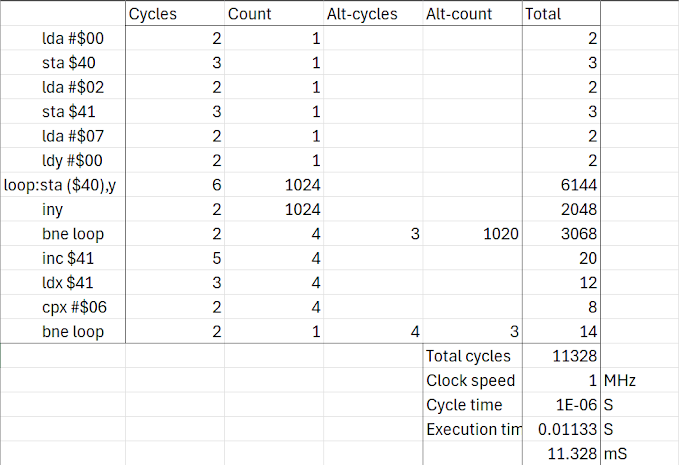Click the 'iny' instruction cell

[63, 210]
